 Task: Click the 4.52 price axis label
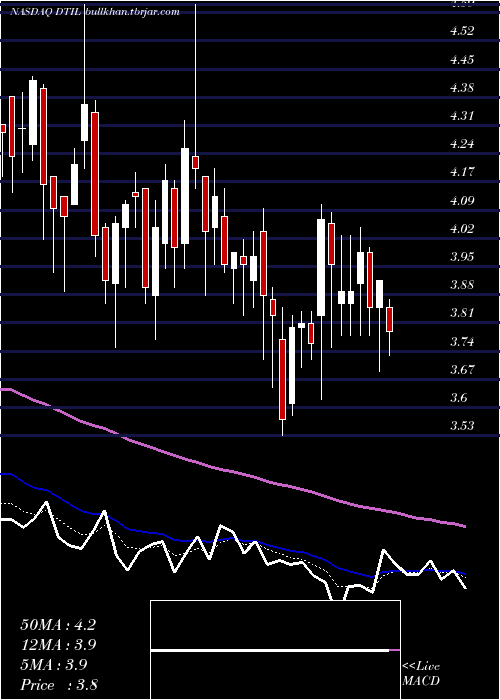(462, 31)
